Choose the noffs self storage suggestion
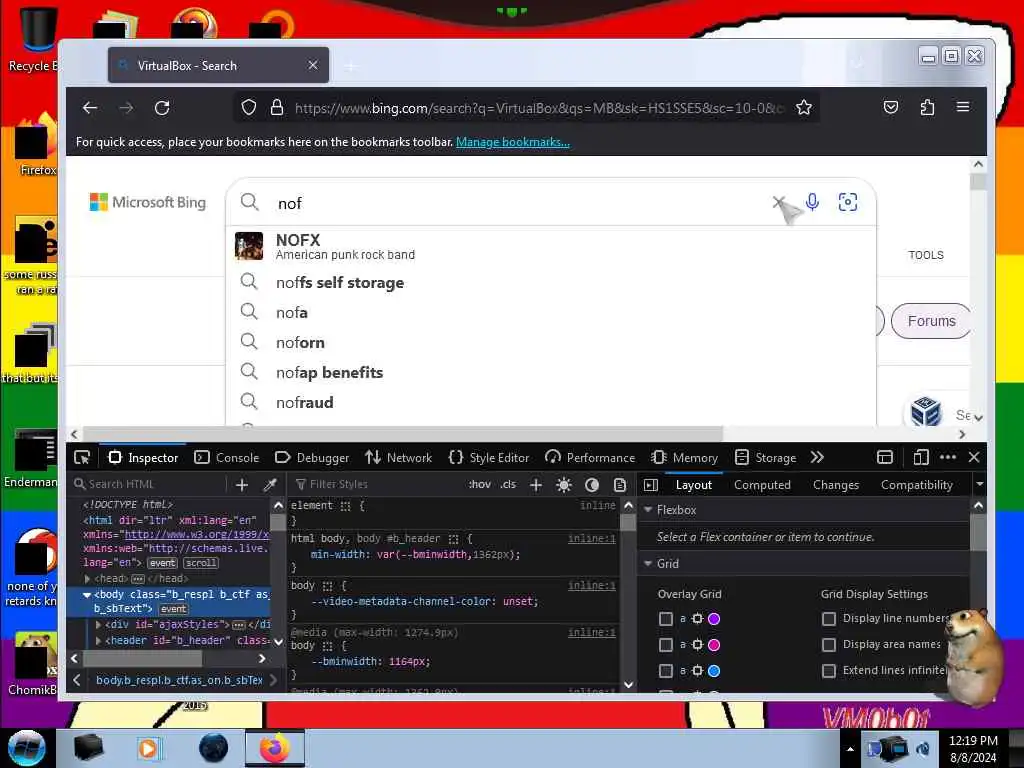 [x=551, y=282]
